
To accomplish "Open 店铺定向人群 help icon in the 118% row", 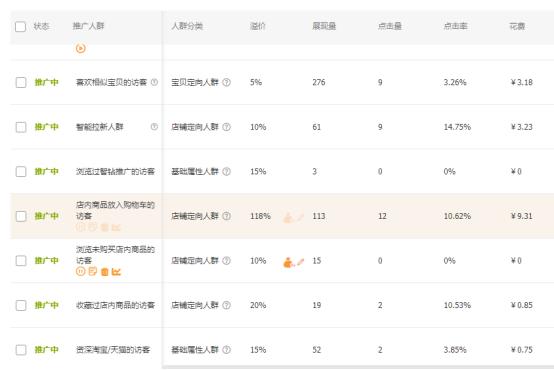I will click(x=226, y=216).
